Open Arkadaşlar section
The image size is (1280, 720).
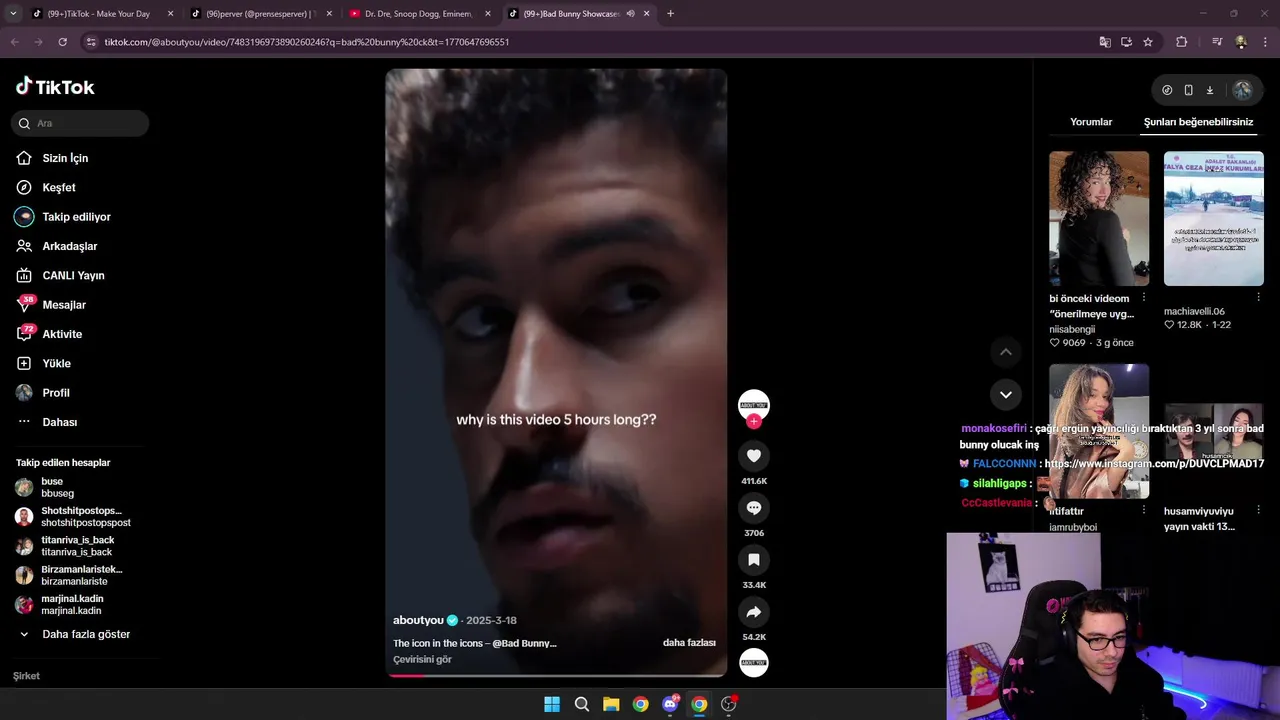[x=69, y=246]
